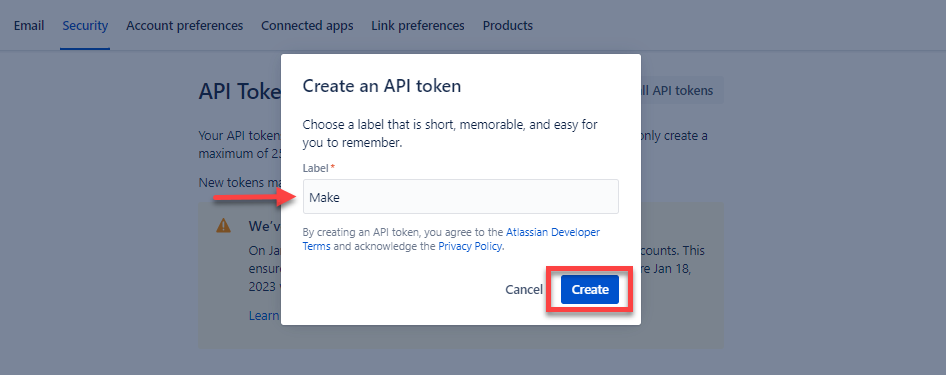Select the Products tab
The image size is (946, 375).
[507, 26]
